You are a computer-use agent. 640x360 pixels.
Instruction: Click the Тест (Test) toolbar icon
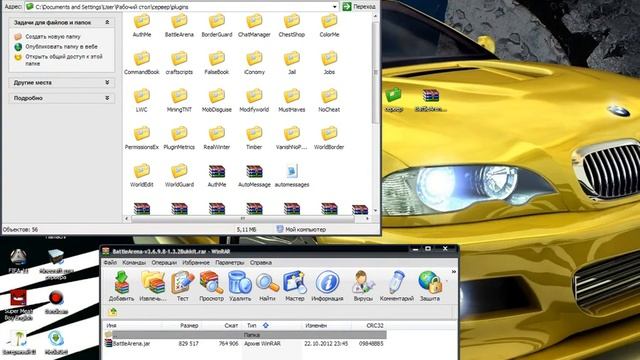[x=182, y=286]
